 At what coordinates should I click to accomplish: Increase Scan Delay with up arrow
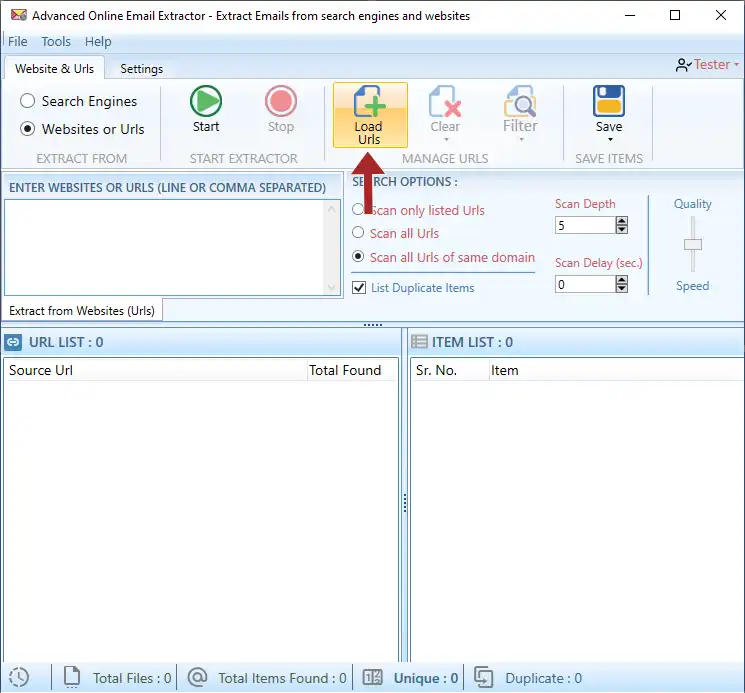621,280
